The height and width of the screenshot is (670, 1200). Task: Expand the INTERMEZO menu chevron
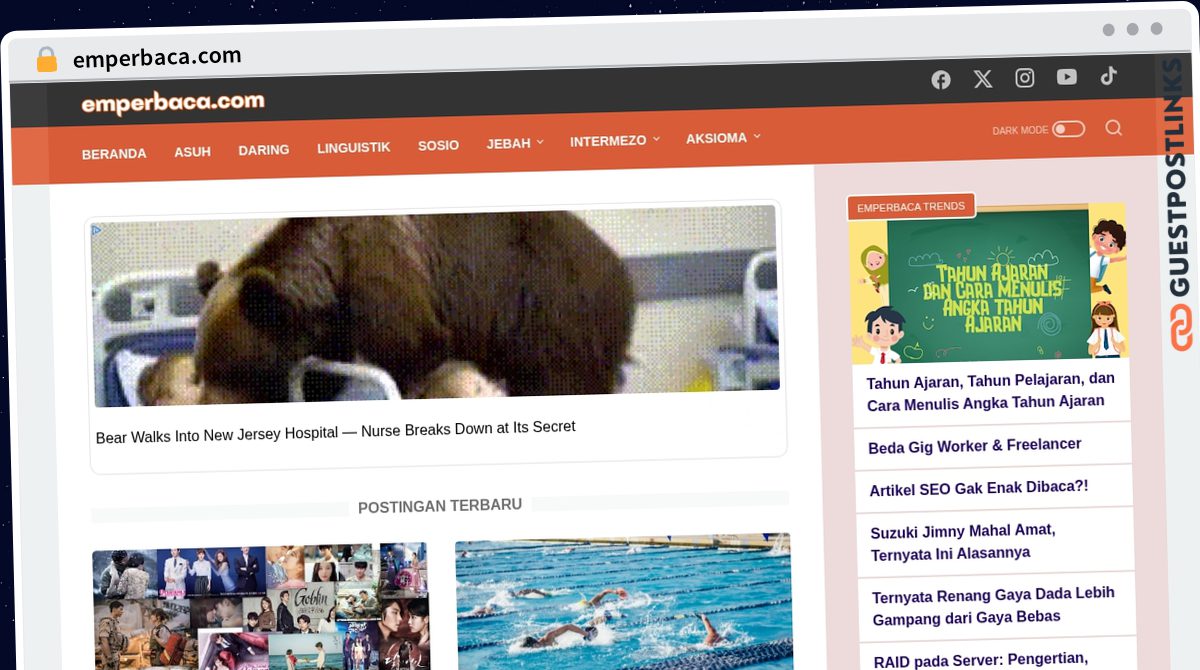click(x=656, y=139)
